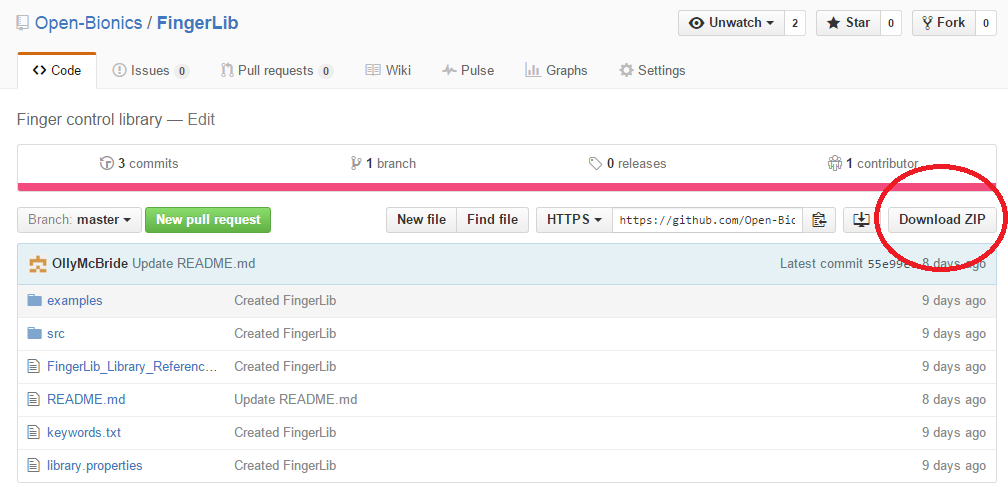1008x487 pixels.
Task: Click the README.md file icon
Action: [33, 400]
